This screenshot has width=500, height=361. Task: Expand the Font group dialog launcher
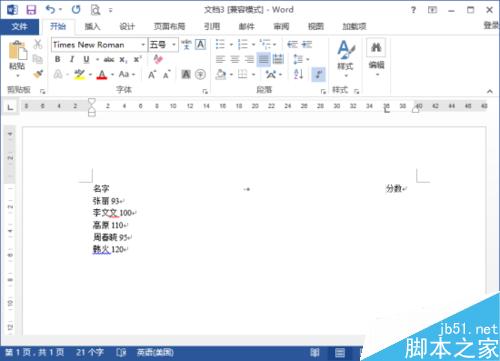click(x=205, y=91)
